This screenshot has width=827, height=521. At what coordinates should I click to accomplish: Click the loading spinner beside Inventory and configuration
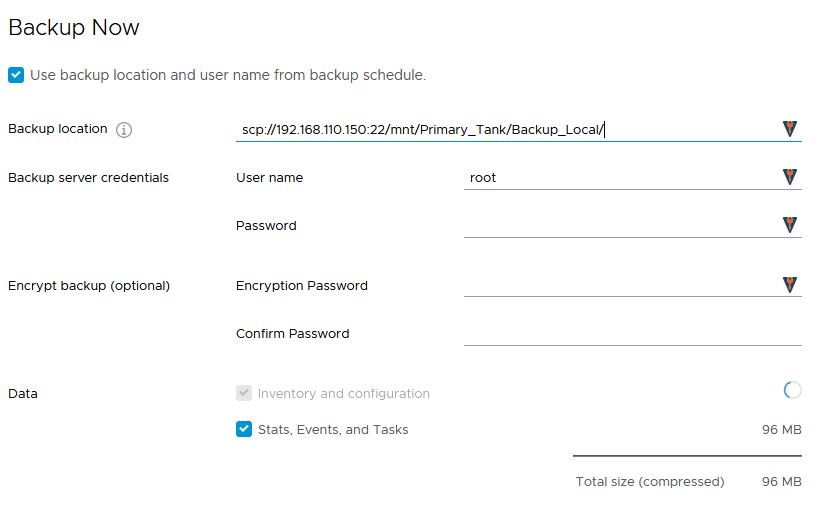(x=792, y=391)
